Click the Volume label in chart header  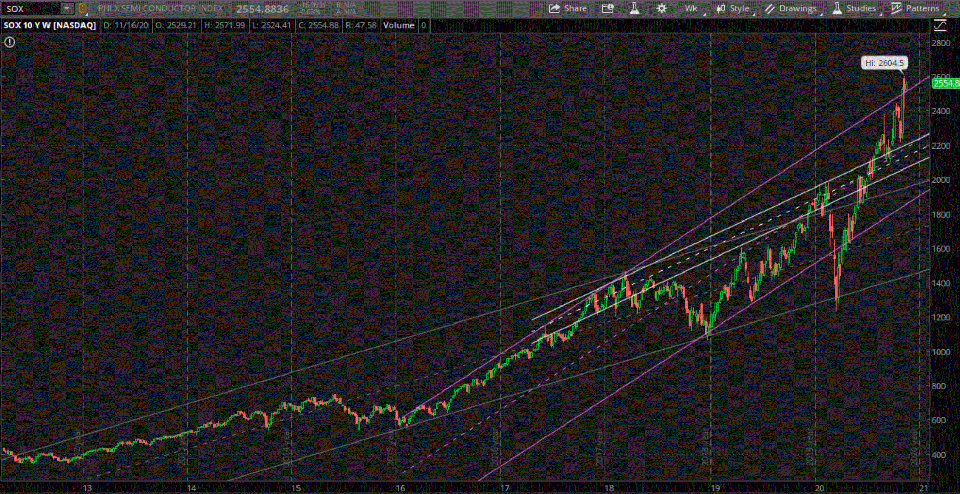(x=399, y=26)
